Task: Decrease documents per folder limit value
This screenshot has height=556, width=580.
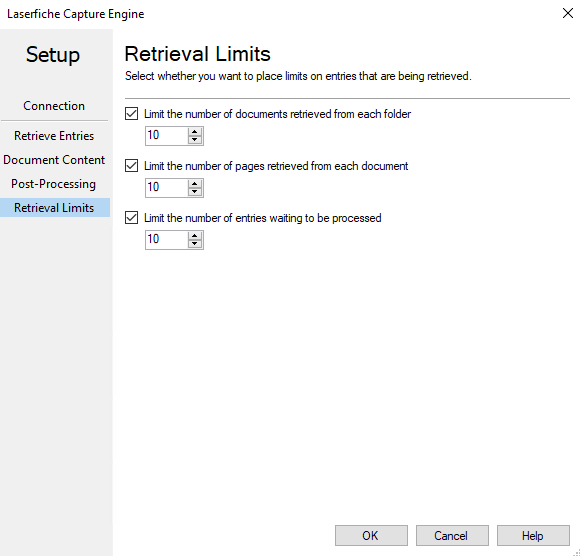Action: [195, 139]
